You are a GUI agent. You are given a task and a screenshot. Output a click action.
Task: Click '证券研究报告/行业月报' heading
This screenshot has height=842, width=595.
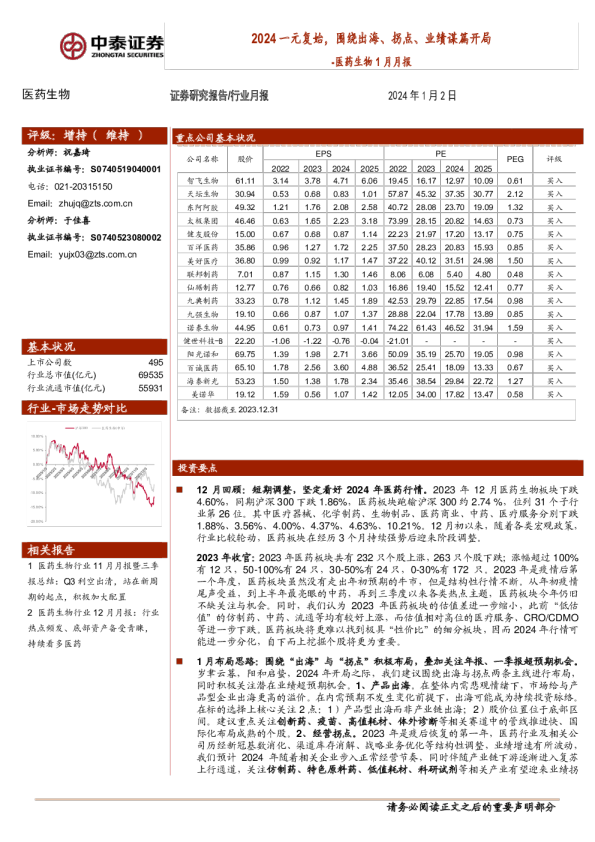tap(219, 96)
